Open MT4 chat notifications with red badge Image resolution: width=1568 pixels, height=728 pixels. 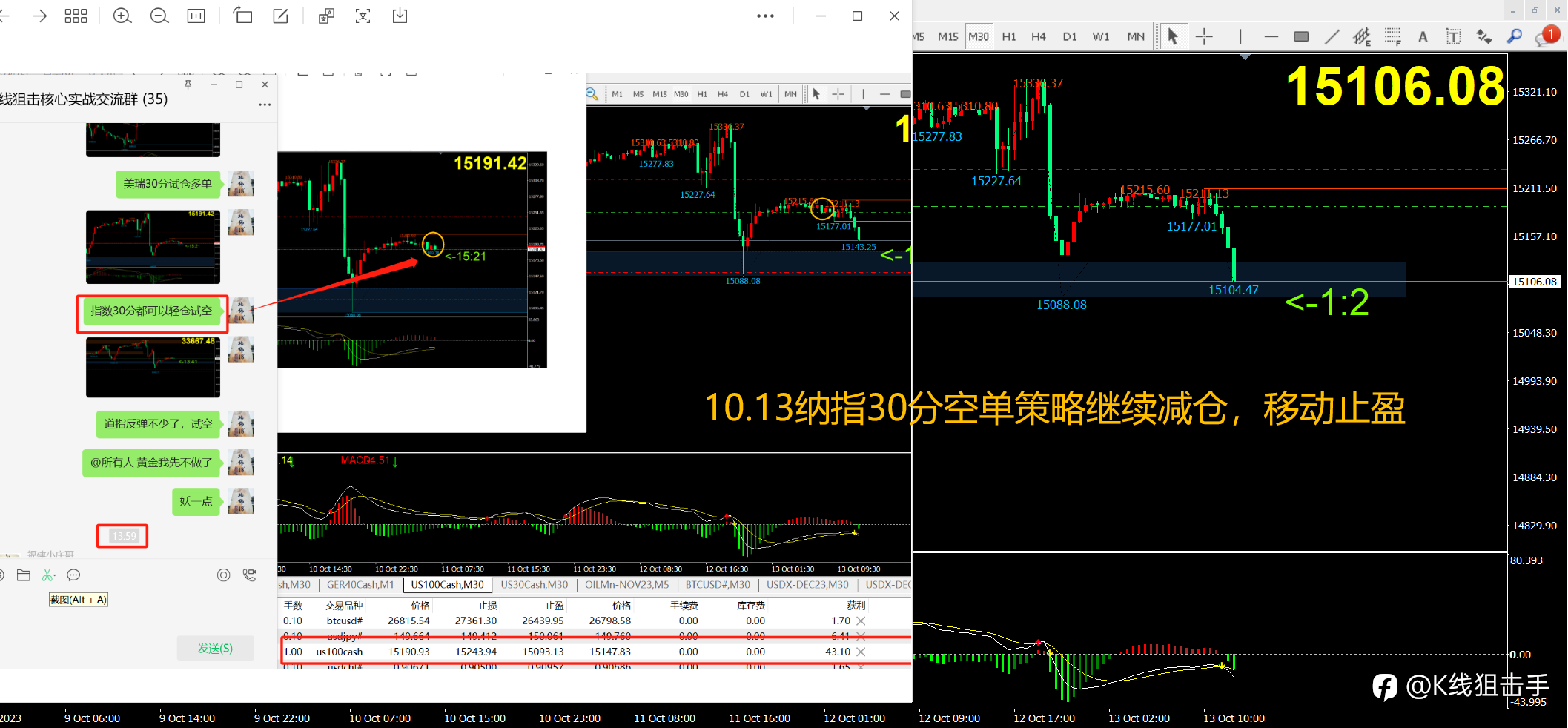click(1547, 36)
